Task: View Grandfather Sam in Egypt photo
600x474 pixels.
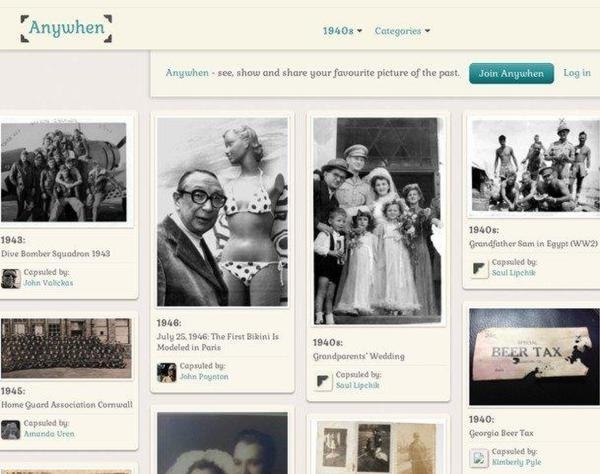Action: click(535, 165)
